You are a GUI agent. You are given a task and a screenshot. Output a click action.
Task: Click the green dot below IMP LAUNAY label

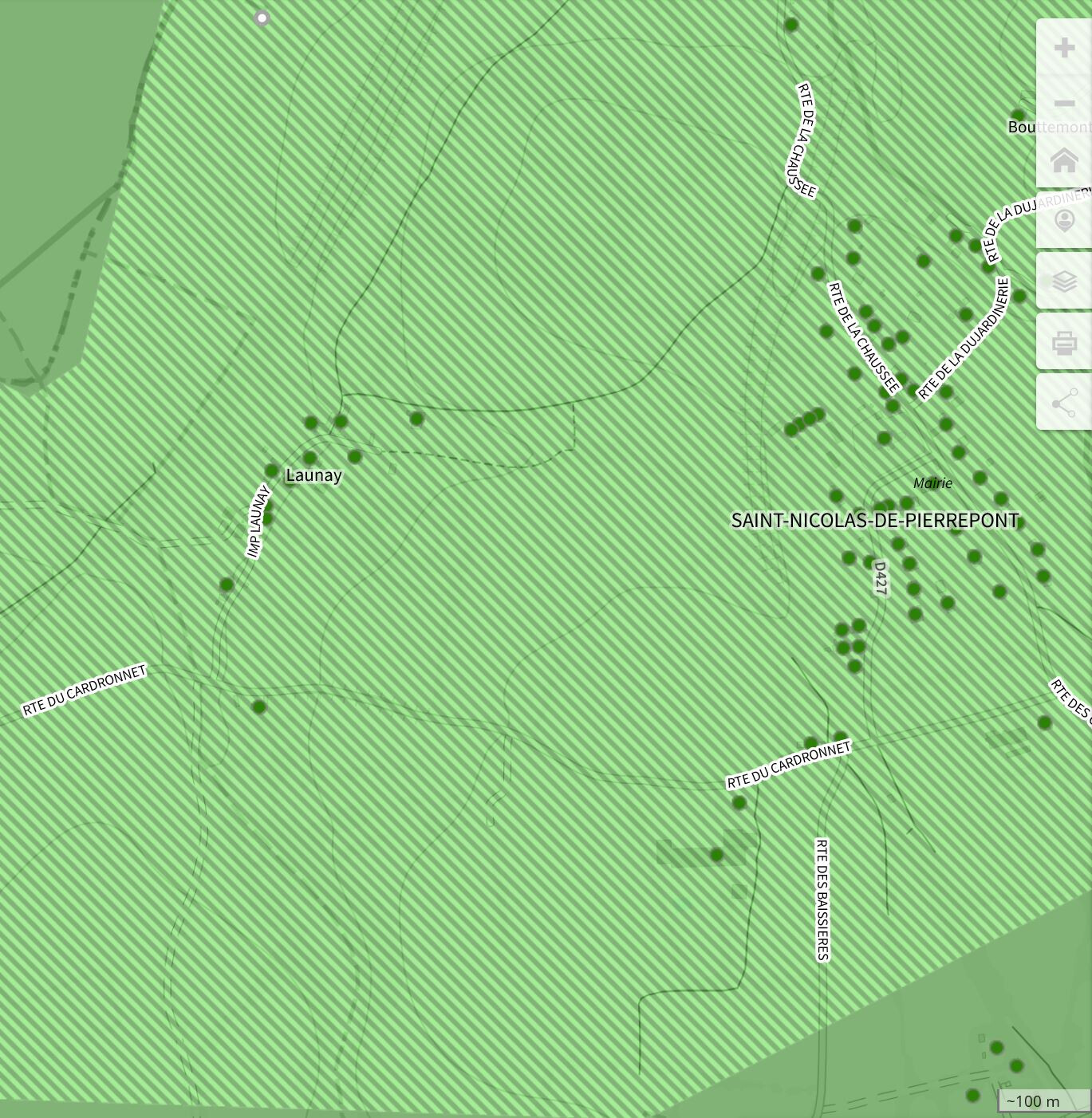(x=227, y=585)
